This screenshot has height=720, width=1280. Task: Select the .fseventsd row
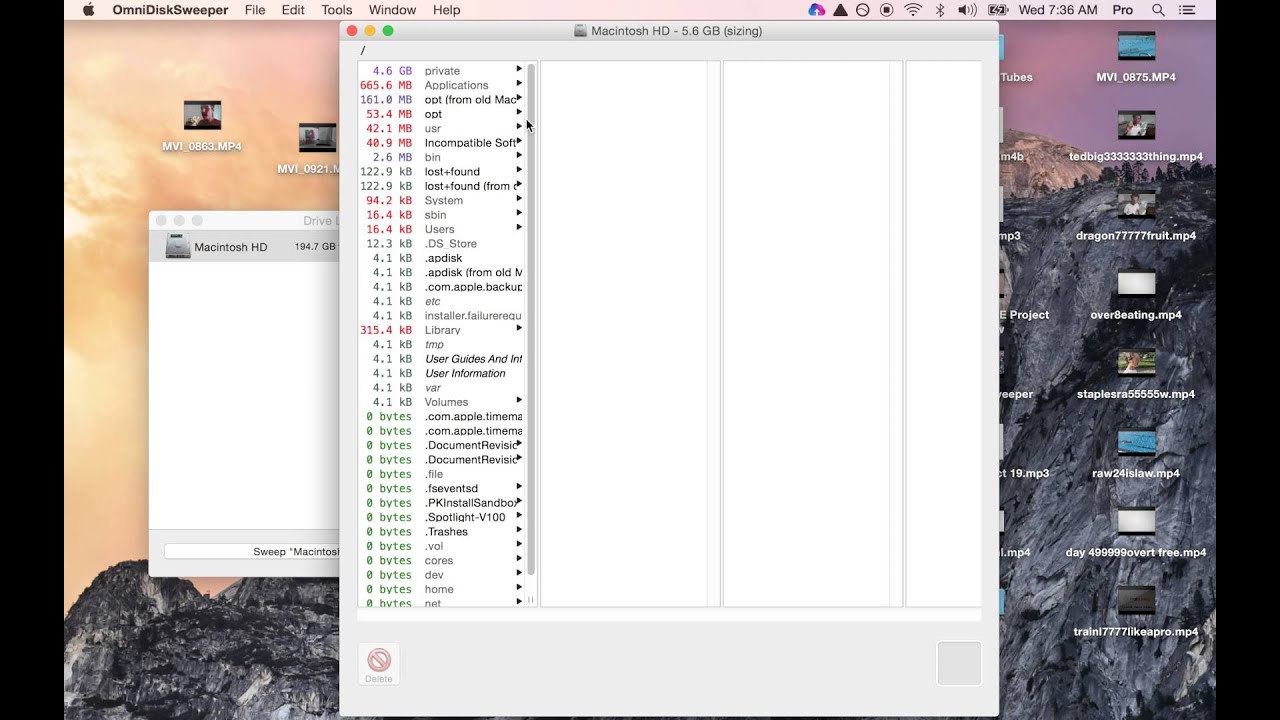[x=441, y=488]
